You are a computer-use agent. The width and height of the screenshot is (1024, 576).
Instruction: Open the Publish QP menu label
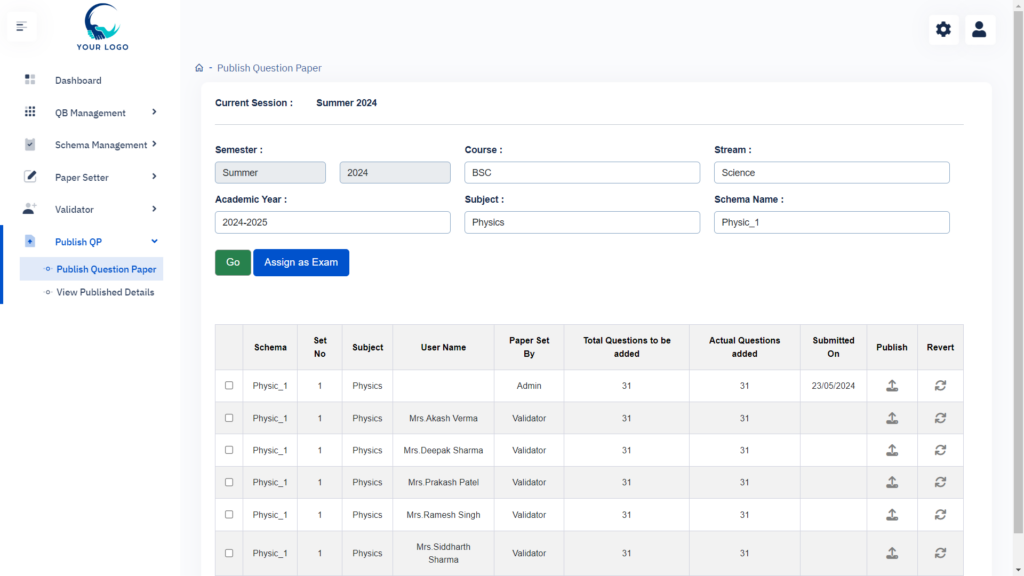pyautogui.click(x=78, y=242)
